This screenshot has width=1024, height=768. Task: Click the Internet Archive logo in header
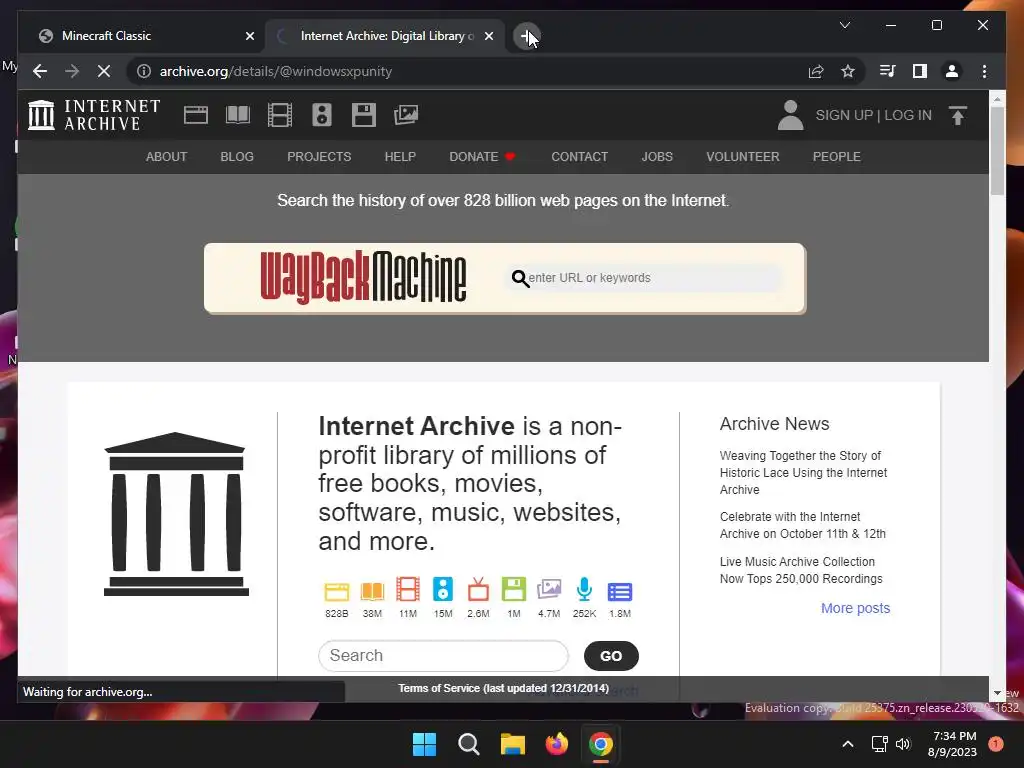(94, 115)
